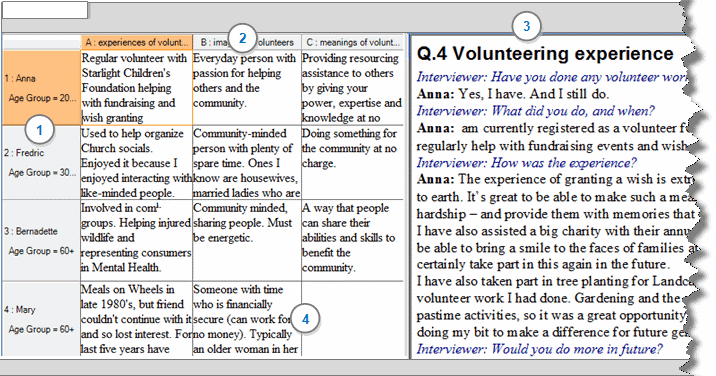Click callout marker number 2
716x376 pixels.
[x=242, y=38]
